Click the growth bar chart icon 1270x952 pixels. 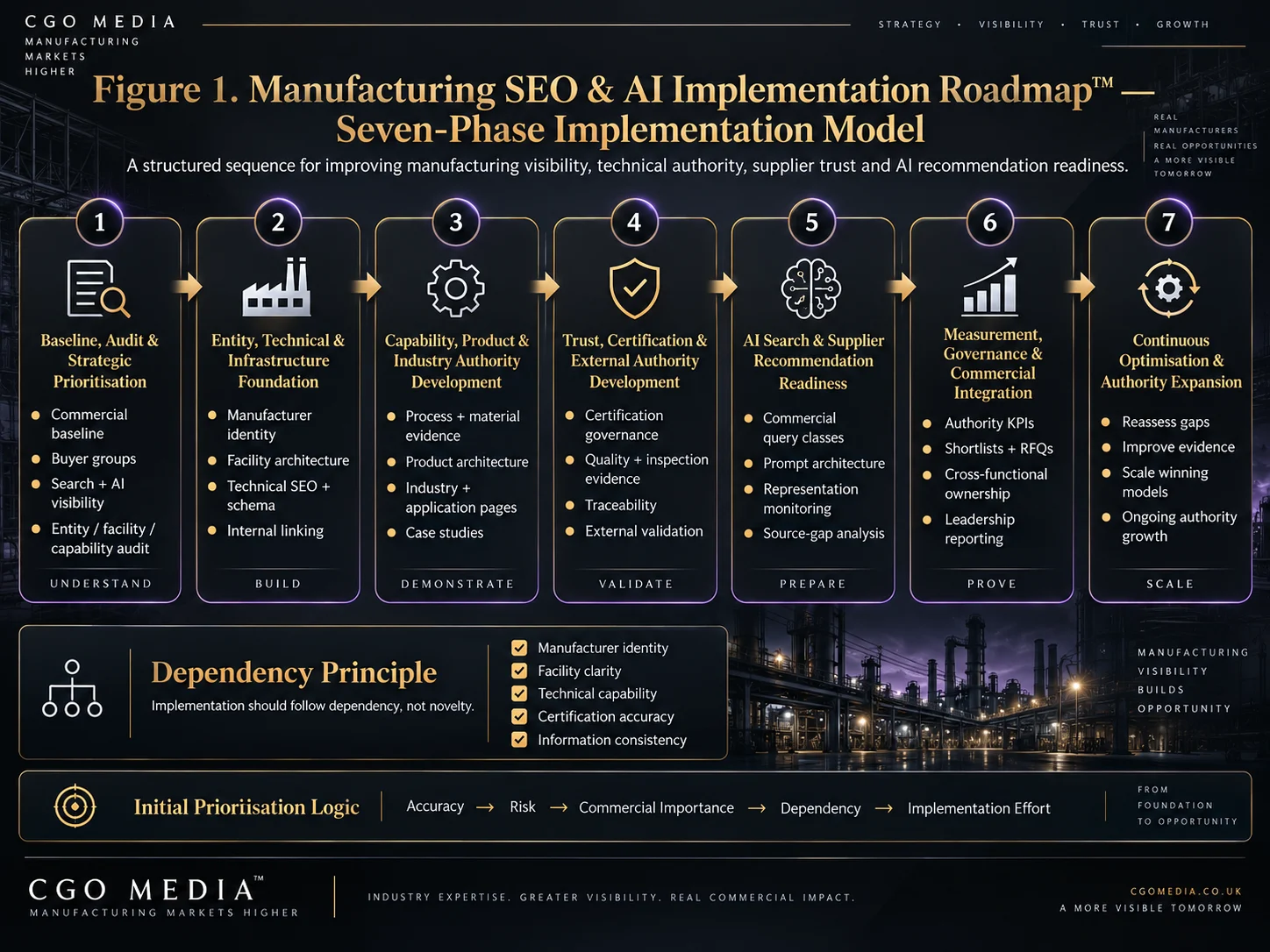click(x=990, y=287)
